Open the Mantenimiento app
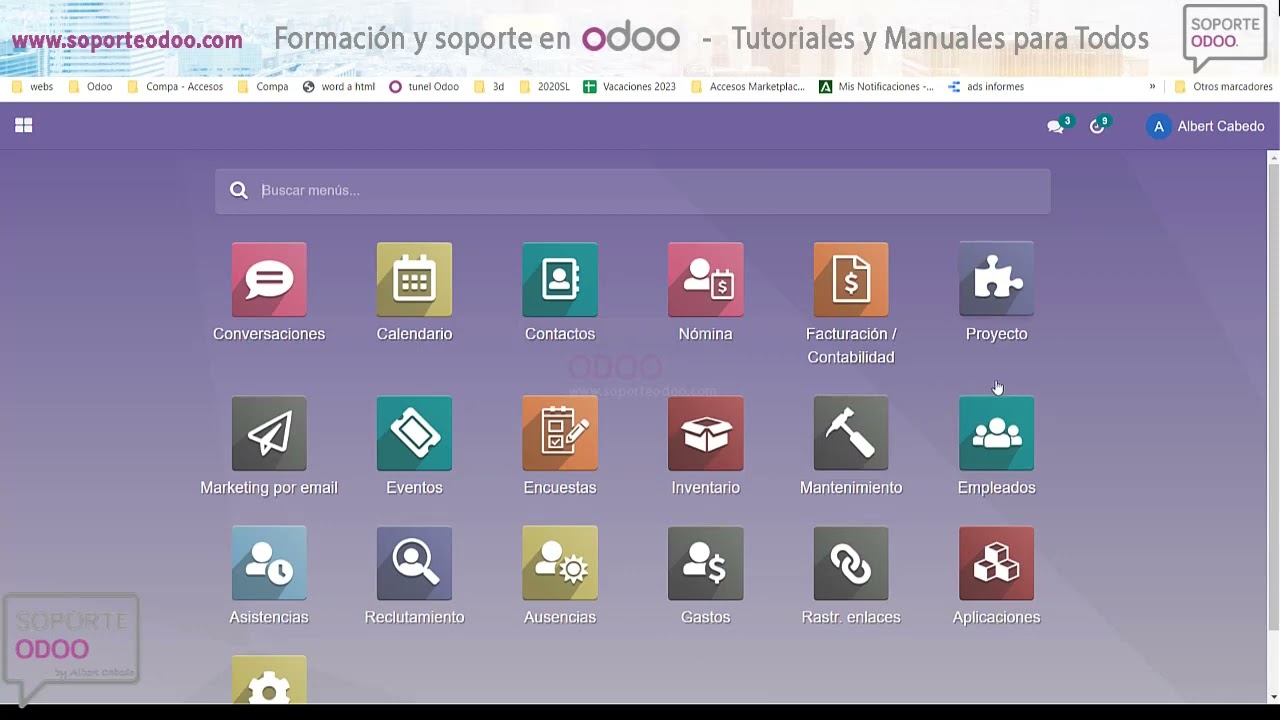Image resolution: width=1280 pixels, height=720 pixels. pyautogui.click(x=851, y=433)
